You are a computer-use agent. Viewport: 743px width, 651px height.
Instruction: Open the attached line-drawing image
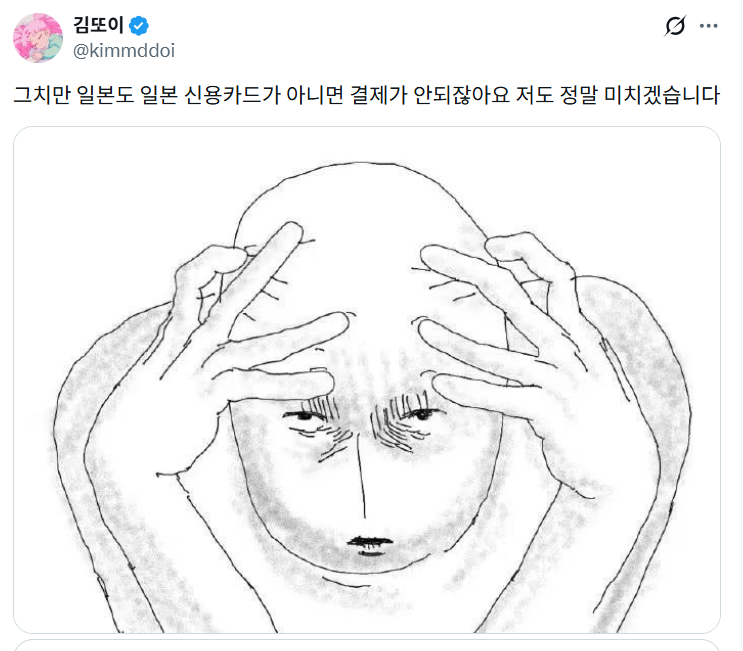367,380
